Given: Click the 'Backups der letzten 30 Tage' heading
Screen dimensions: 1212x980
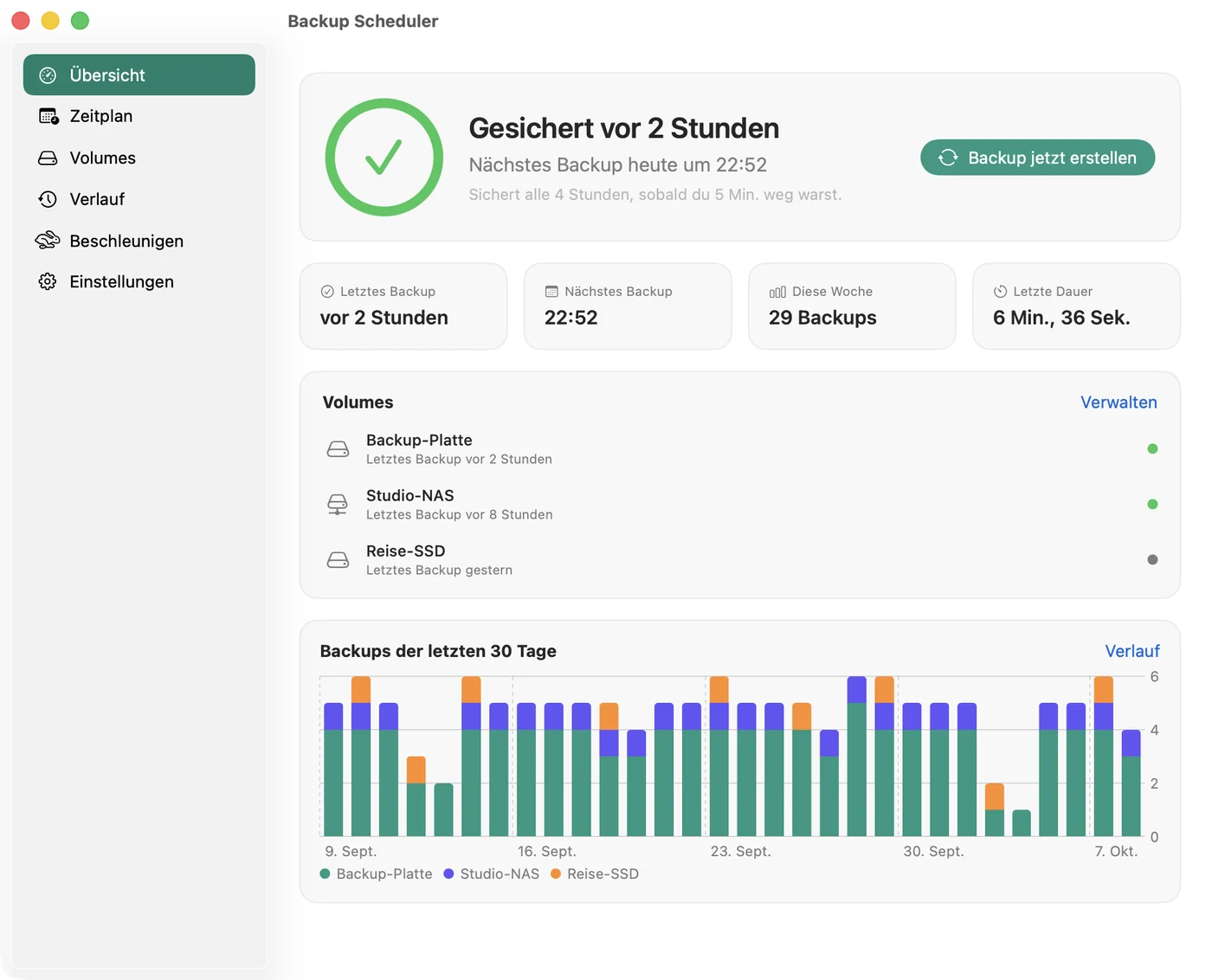Looking at the screenshot, I should pyautogui.click(x=438, y=651).
